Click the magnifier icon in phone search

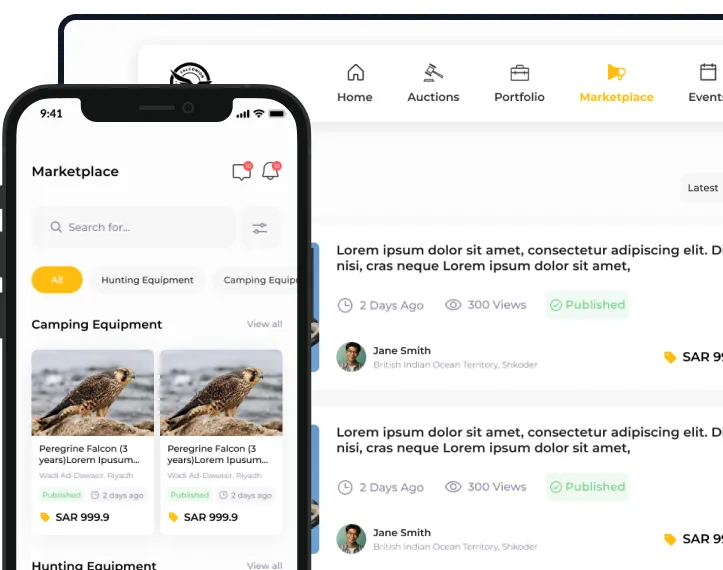[56, 227]
